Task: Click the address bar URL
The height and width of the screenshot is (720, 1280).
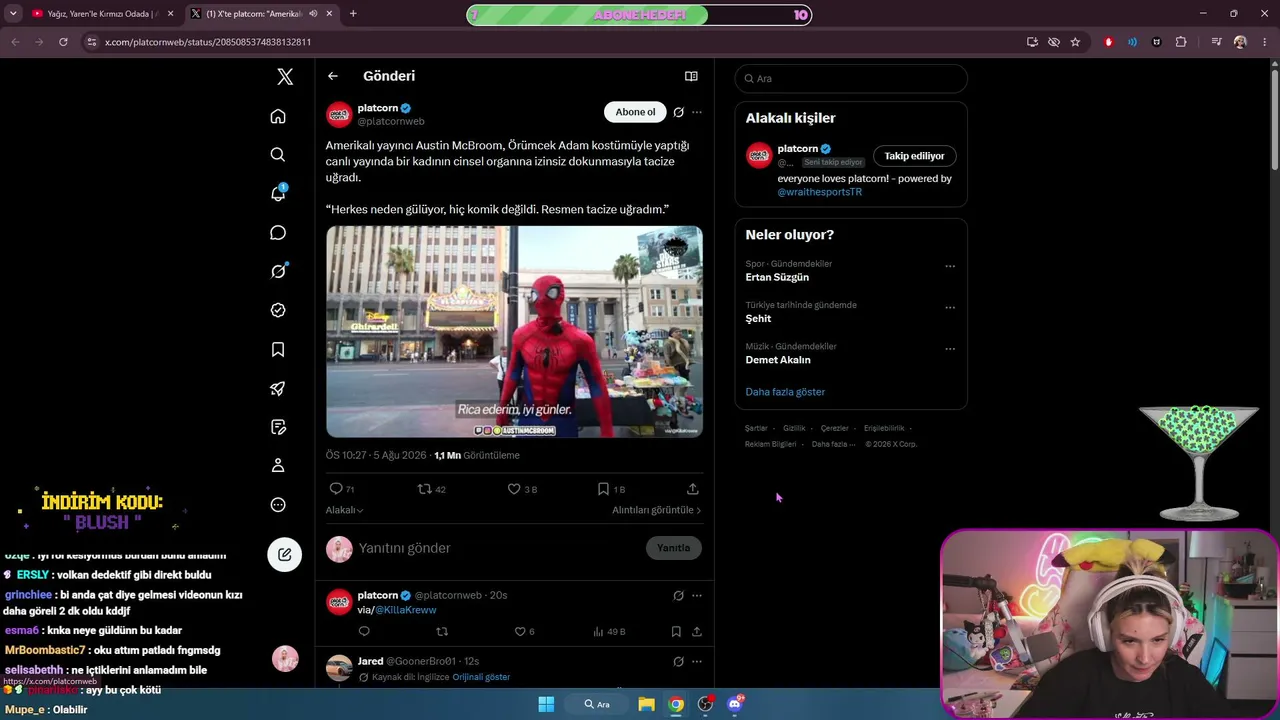Action: (x=208, y=42)
